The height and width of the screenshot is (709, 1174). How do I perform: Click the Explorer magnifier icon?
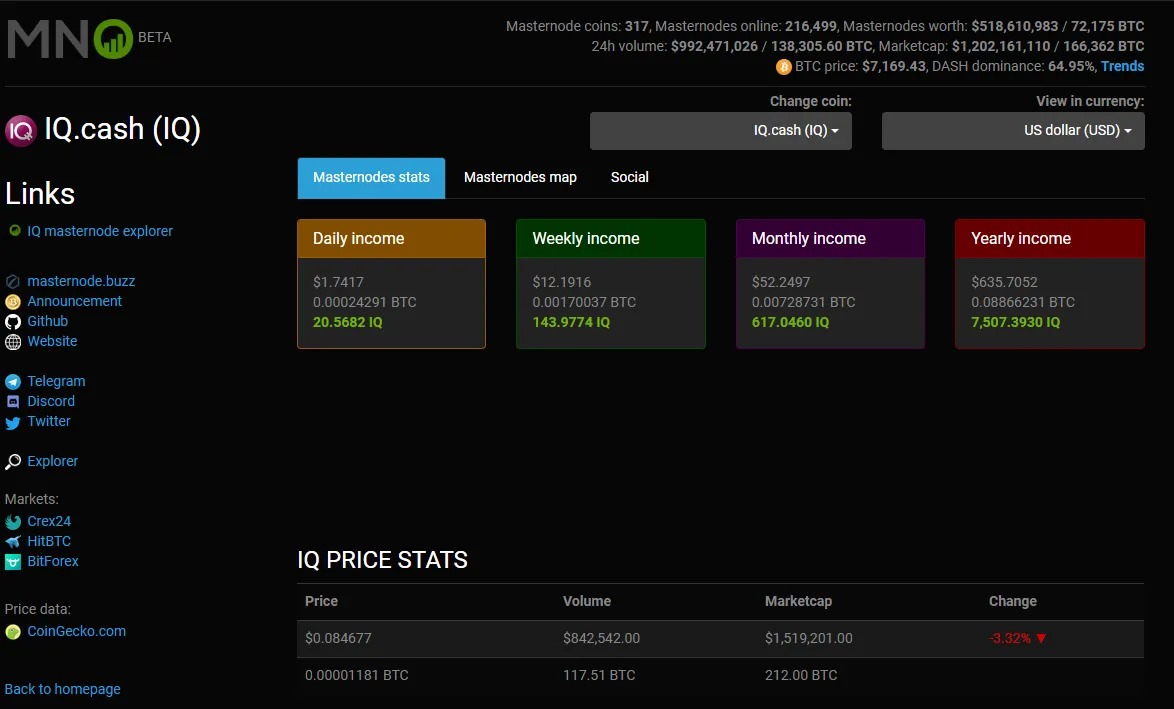(x=13, y=462)
